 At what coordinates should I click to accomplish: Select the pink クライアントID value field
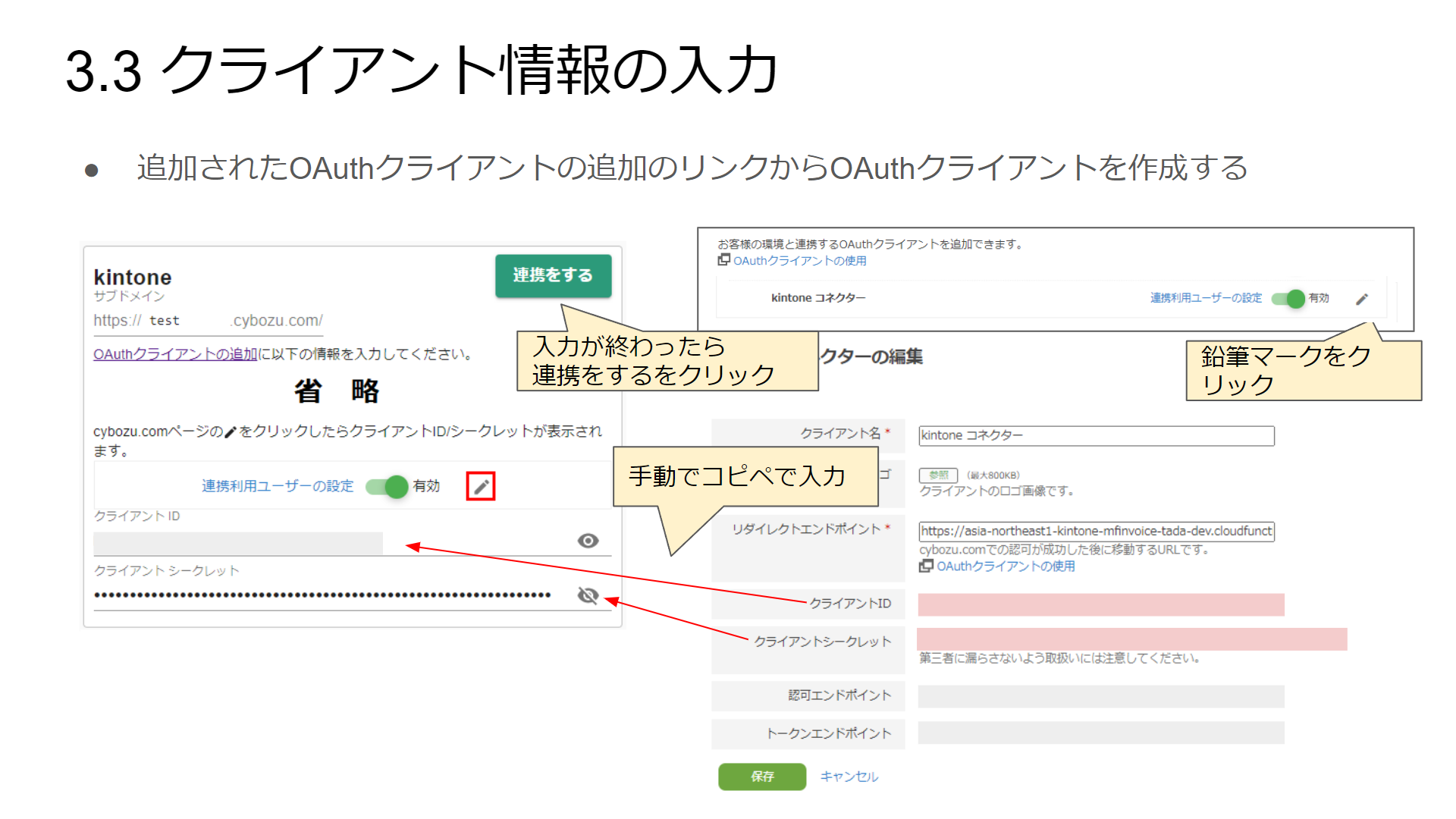click(x=1101, y=604)
